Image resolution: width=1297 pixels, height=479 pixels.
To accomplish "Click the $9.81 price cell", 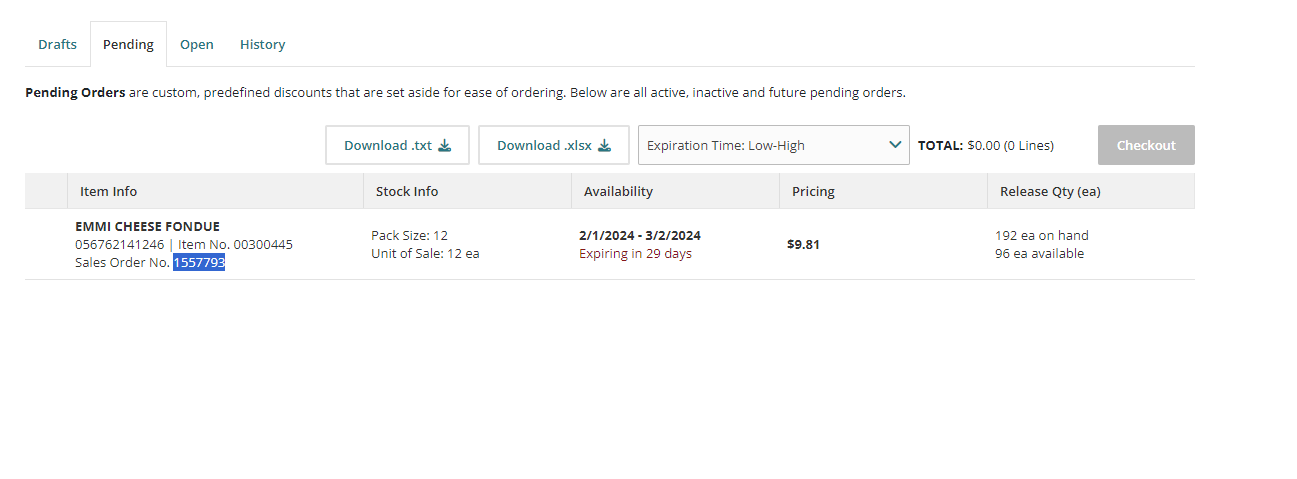I will pyautogui.click(x=803, y=244).
